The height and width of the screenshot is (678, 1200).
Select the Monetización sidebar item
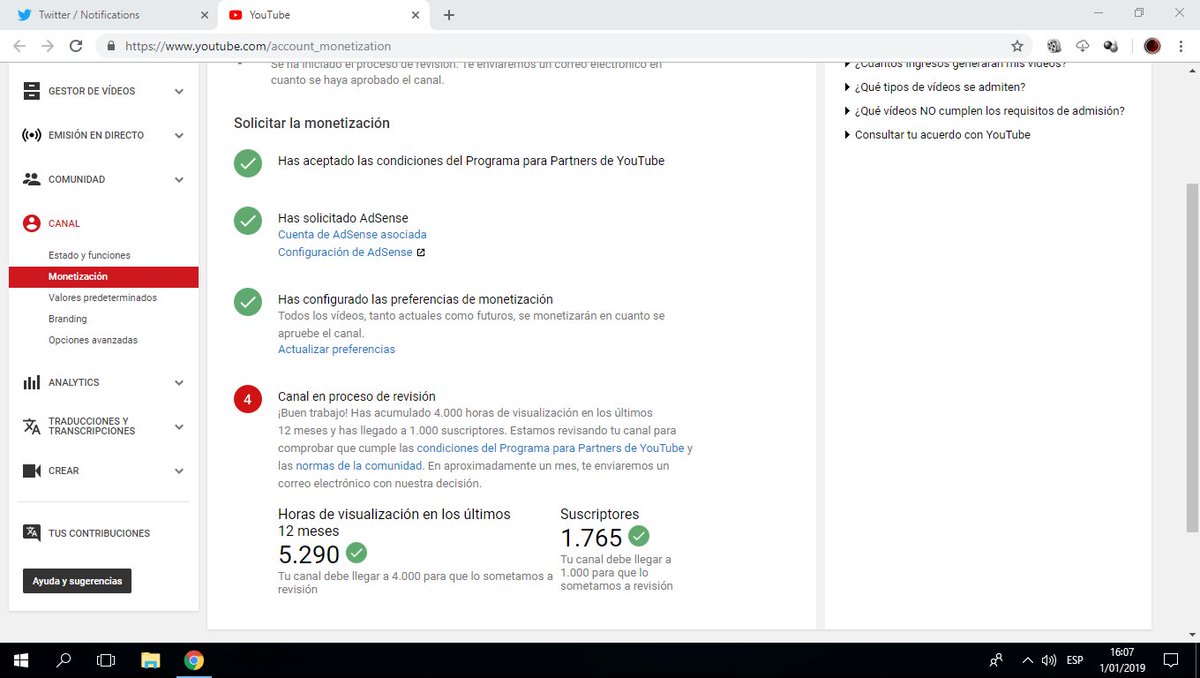coord(103,277)
